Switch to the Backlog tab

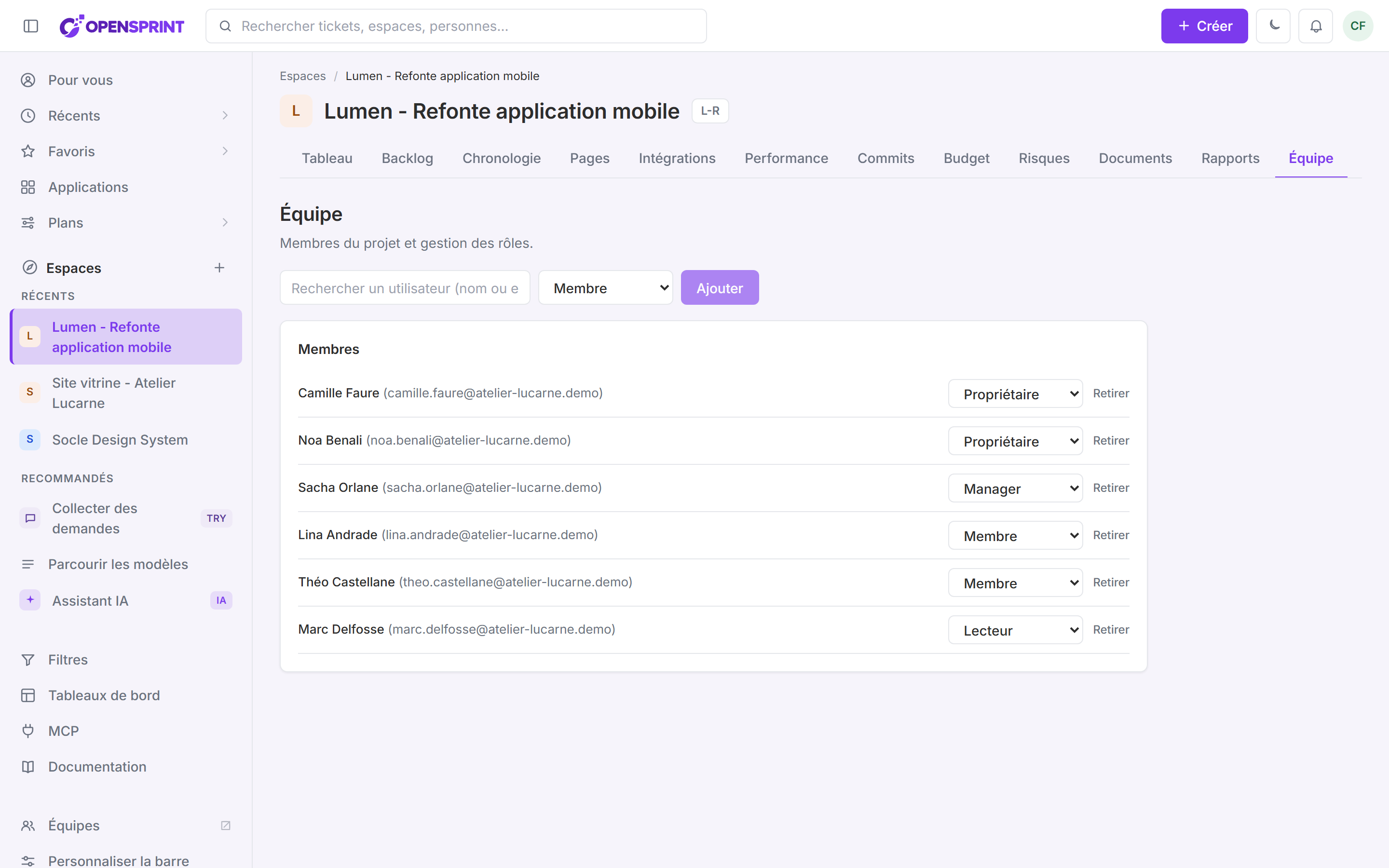coord(408,159)
